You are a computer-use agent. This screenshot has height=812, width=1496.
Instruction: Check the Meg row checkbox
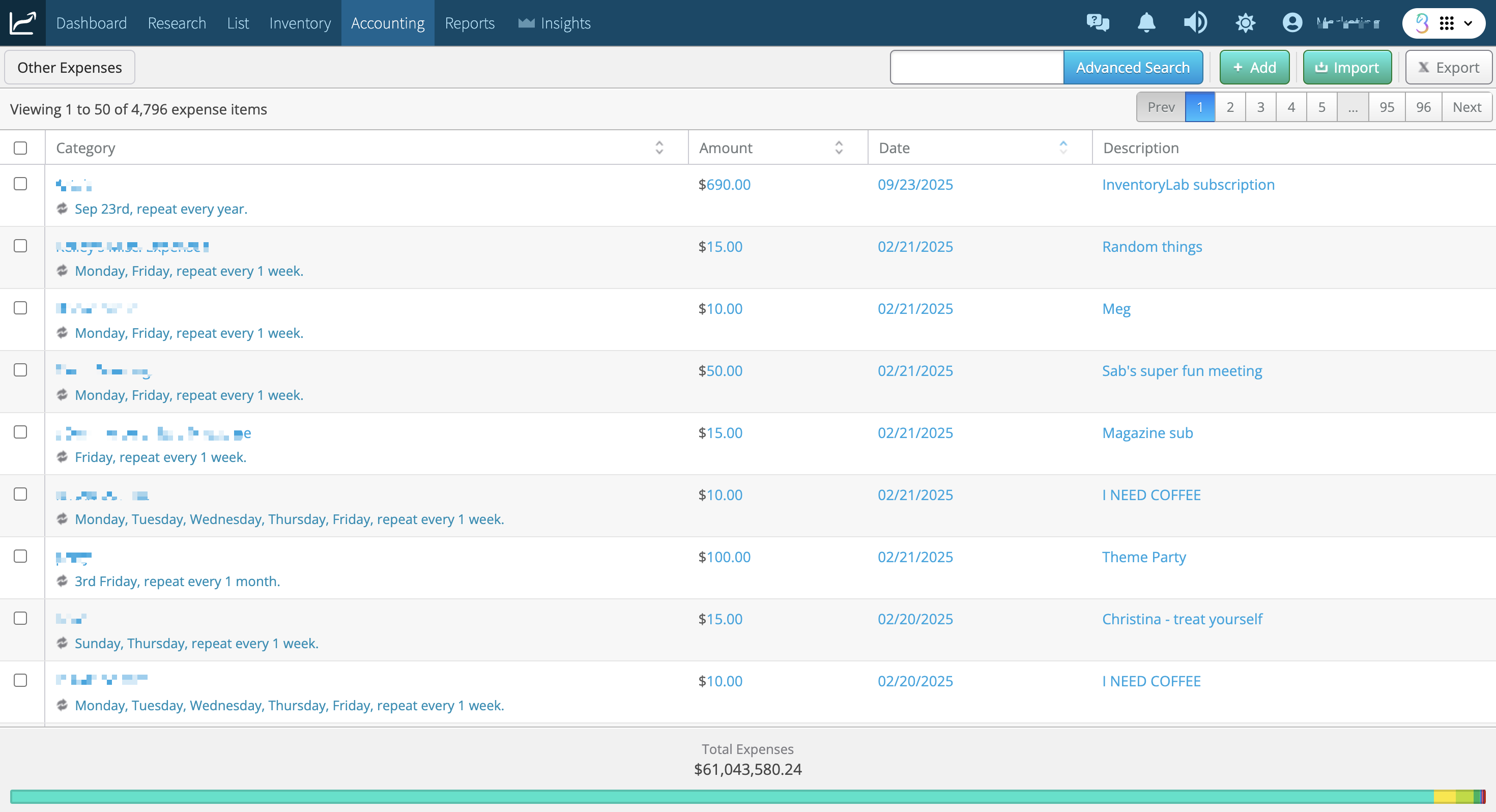[20, 308]
